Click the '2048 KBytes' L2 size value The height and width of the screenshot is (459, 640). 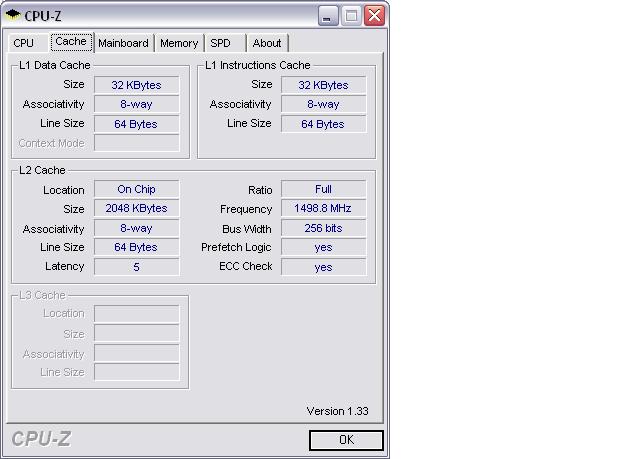(x=136, y=208)
